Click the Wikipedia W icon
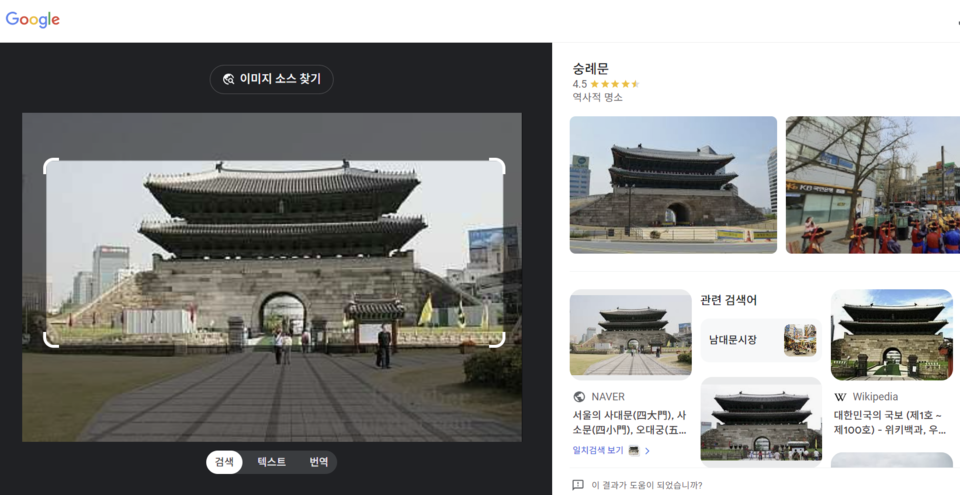 (x=840, y=397)
